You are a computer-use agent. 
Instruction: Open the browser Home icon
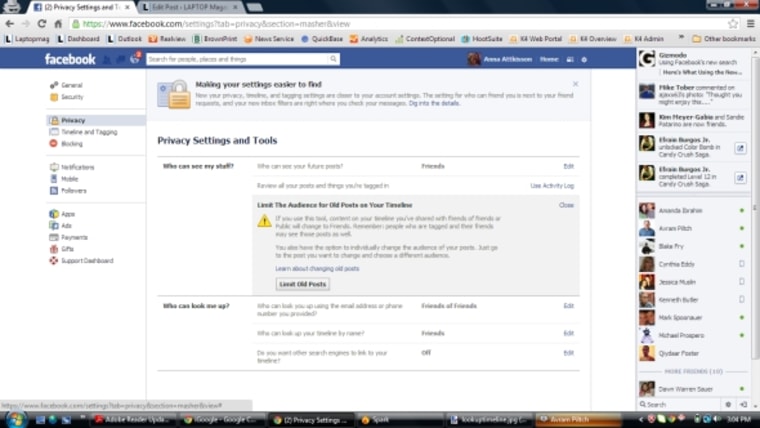(58, 24)
